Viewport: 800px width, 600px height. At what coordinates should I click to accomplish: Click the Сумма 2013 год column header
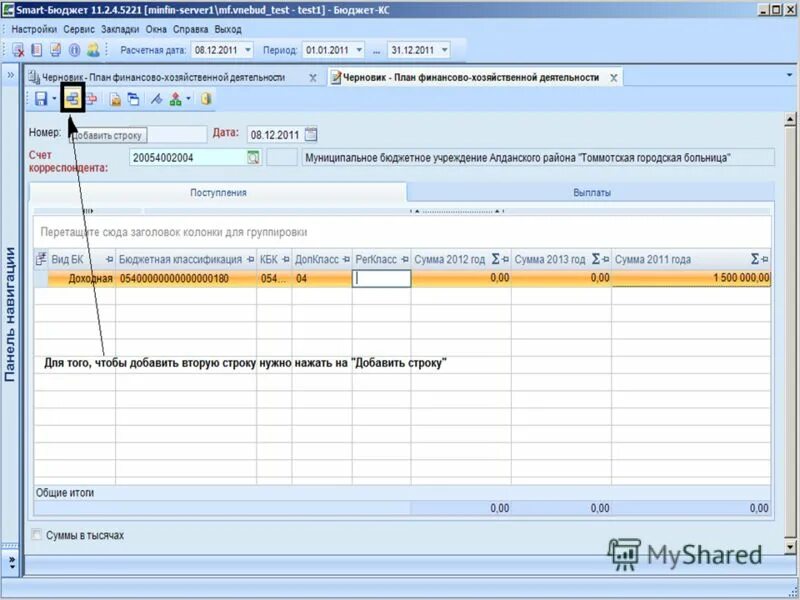click(561, 259)
